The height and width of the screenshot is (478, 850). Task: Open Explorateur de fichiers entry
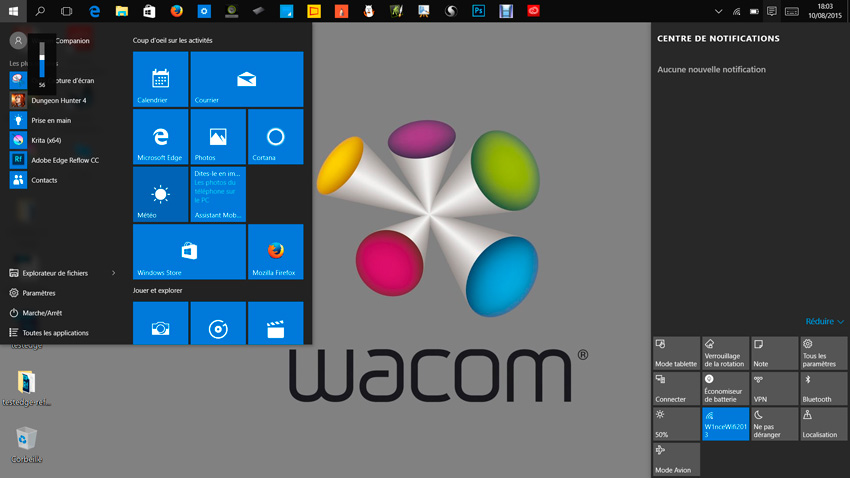click(55, 273)
